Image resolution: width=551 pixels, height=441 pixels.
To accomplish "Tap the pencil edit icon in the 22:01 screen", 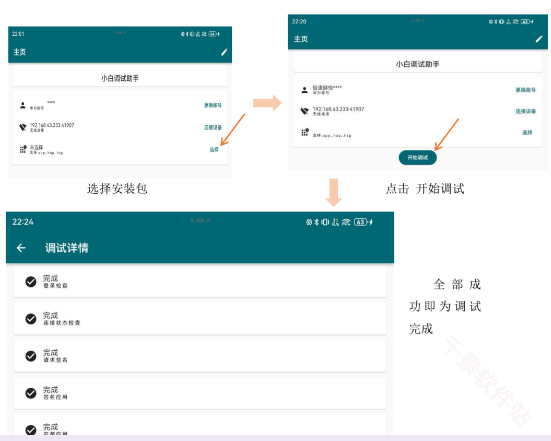I will point(224,52).
